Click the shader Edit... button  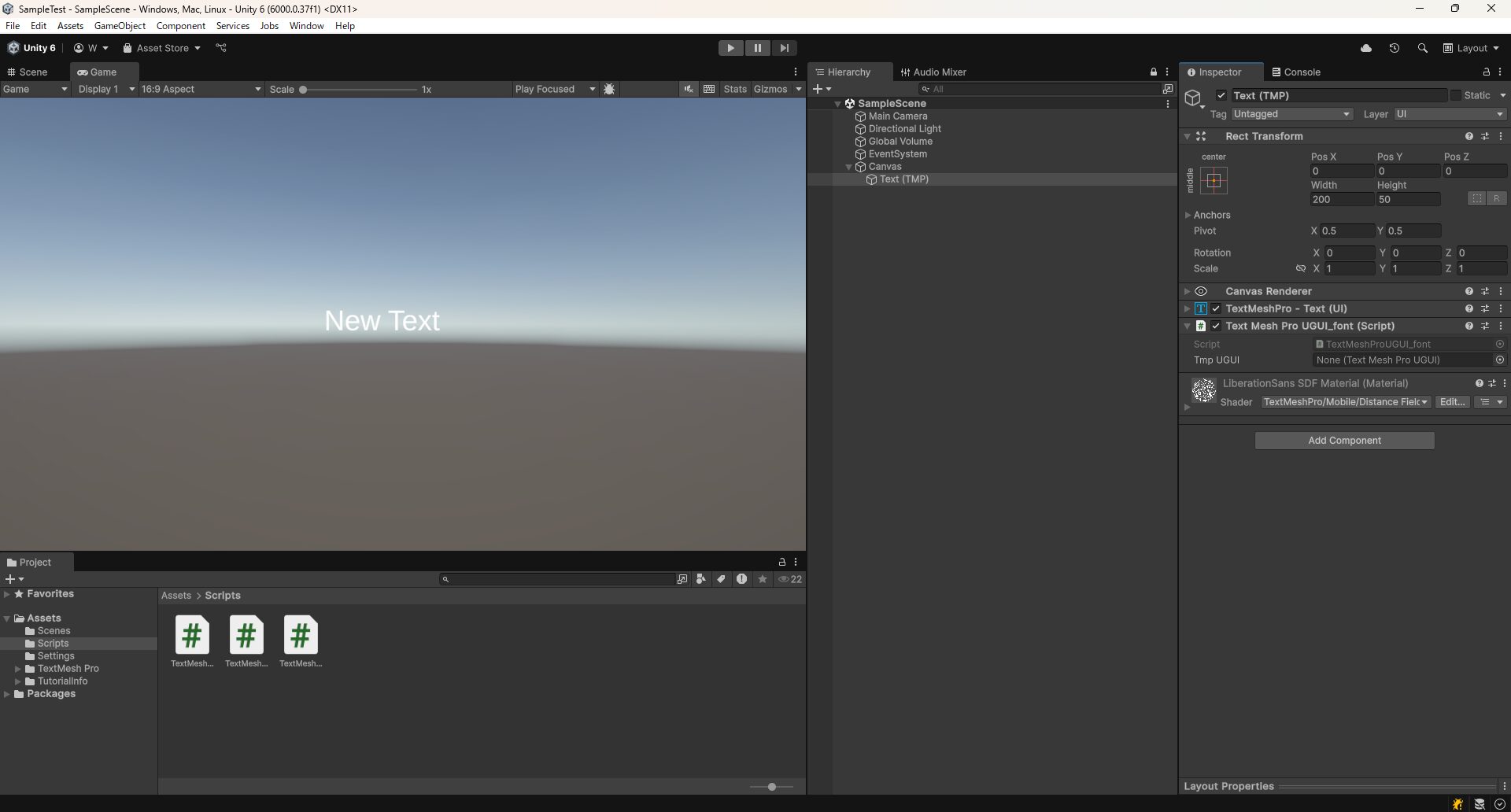click(x=1452, y=402)
